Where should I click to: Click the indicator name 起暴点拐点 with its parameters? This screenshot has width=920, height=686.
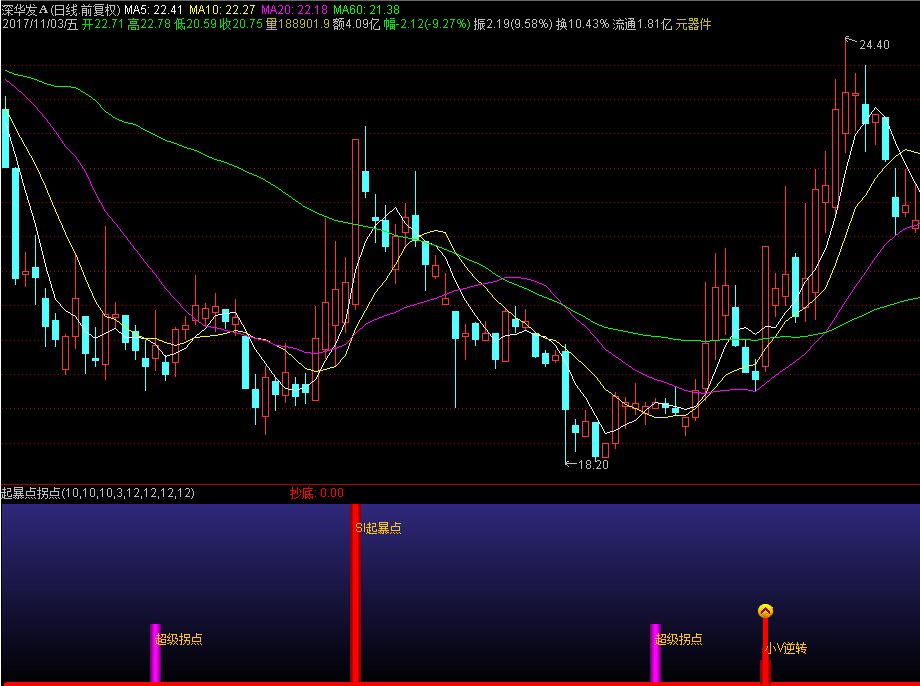(98, 493)
